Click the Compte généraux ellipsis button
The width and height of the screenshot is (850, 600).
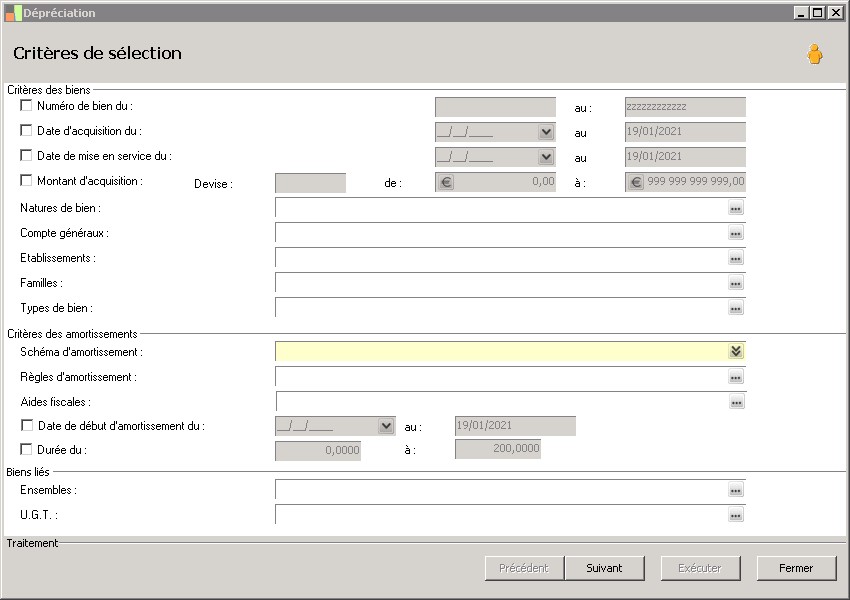pyautogui.click(x=736, y=233)
